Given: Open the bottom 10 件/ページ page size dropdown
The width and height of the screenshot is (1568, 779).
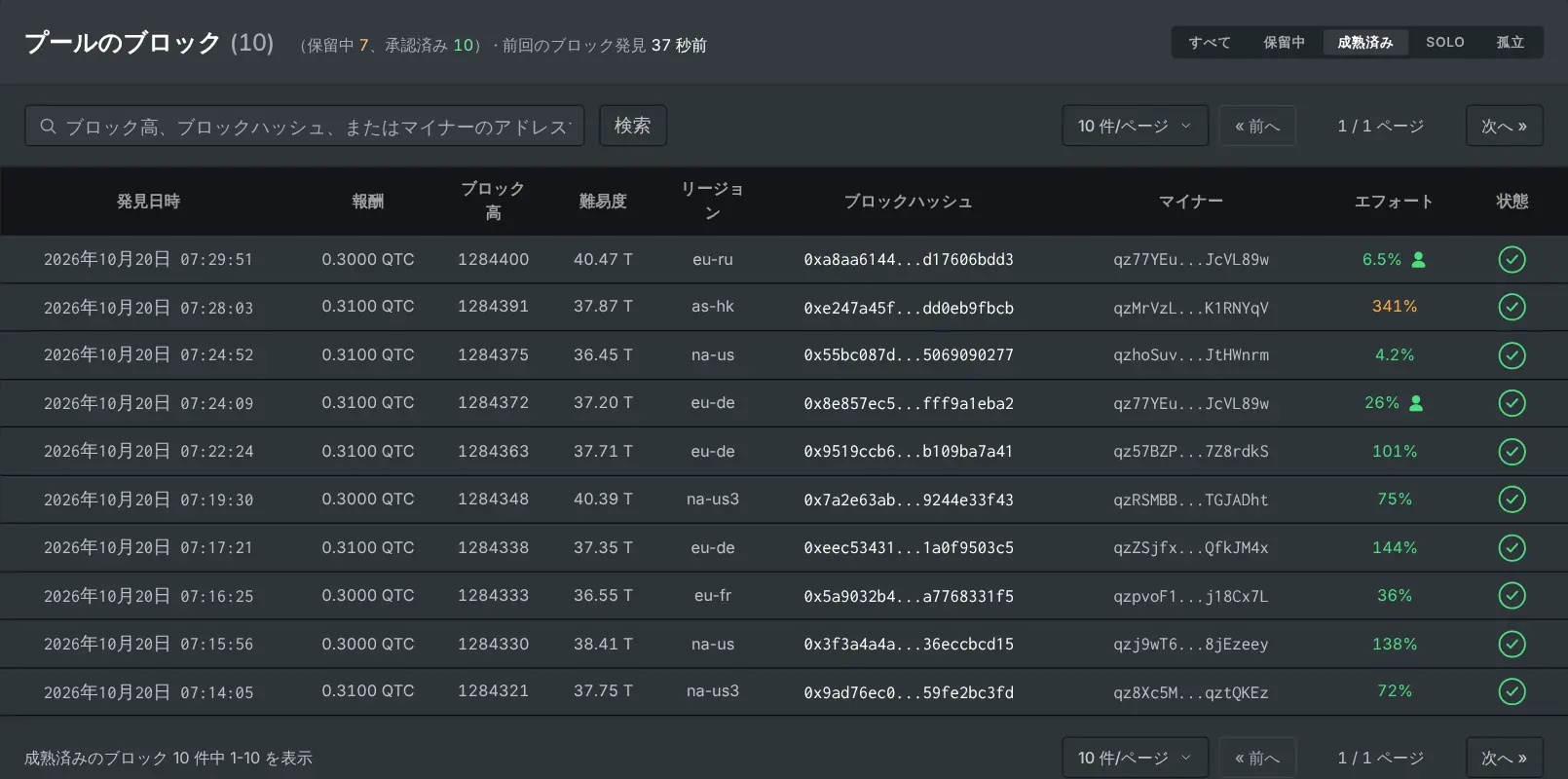Looking at the screenshot, I should pos(1135,758).
